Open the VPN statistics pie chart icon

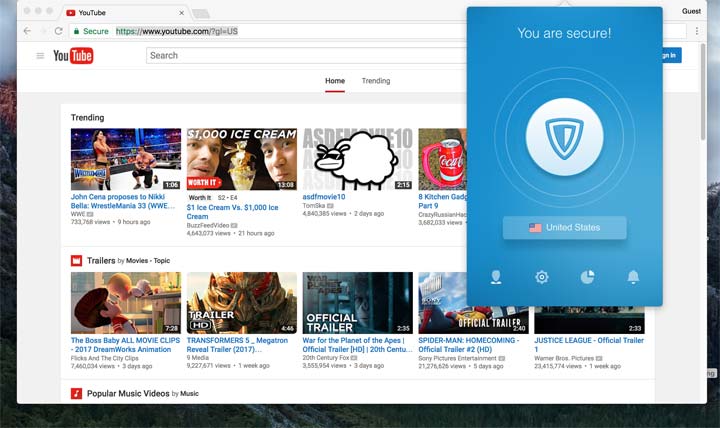point(587,277)
